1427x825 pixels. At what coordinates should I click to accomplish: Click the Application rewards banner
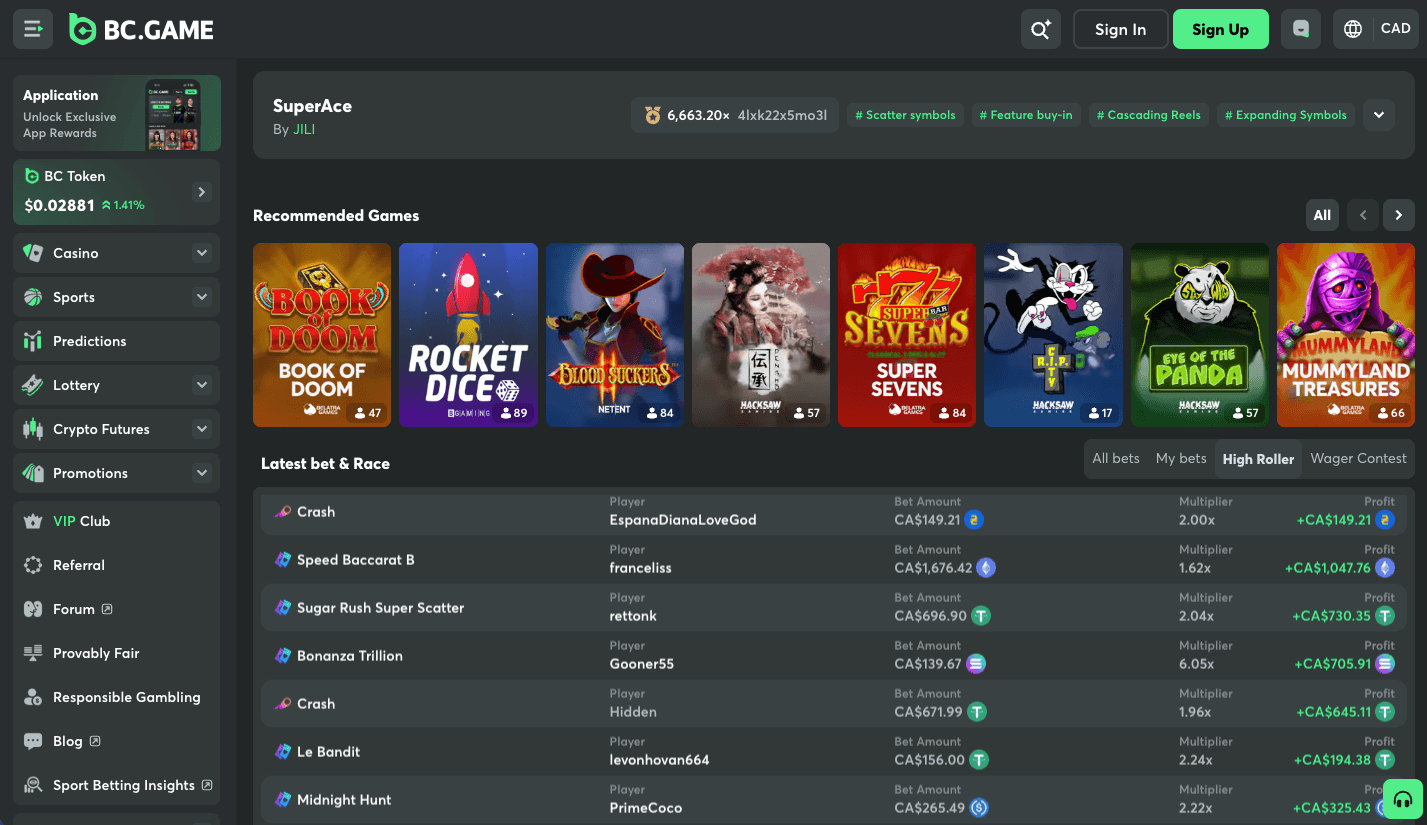(x=117, y=113)
